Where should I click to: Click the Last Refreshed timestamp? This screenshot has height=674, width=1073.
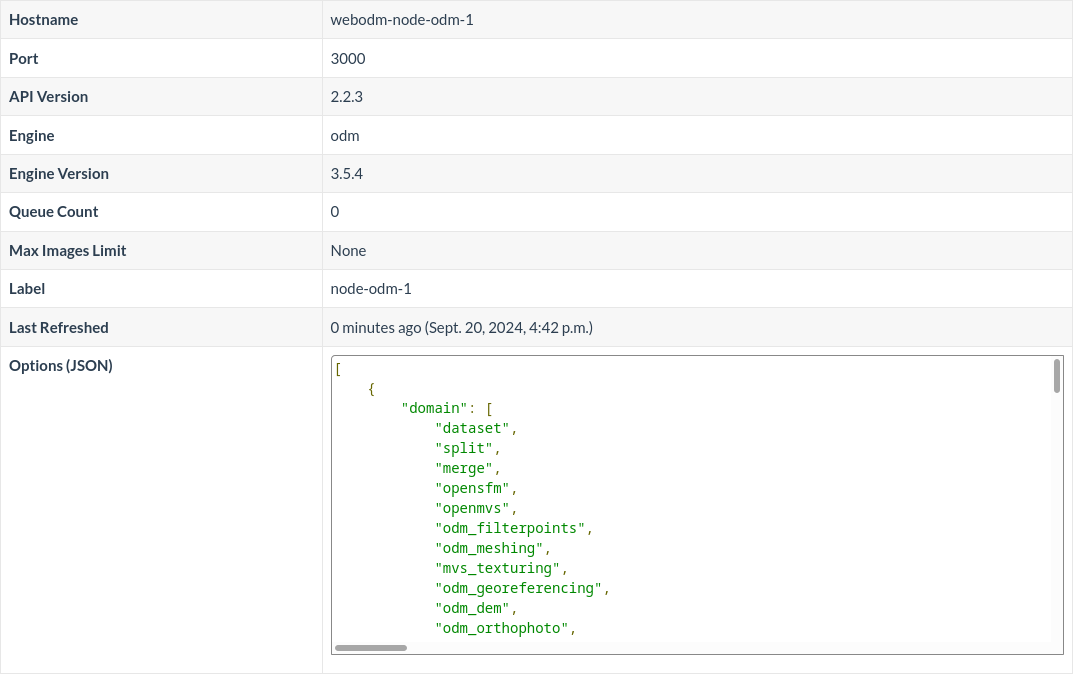462,327
